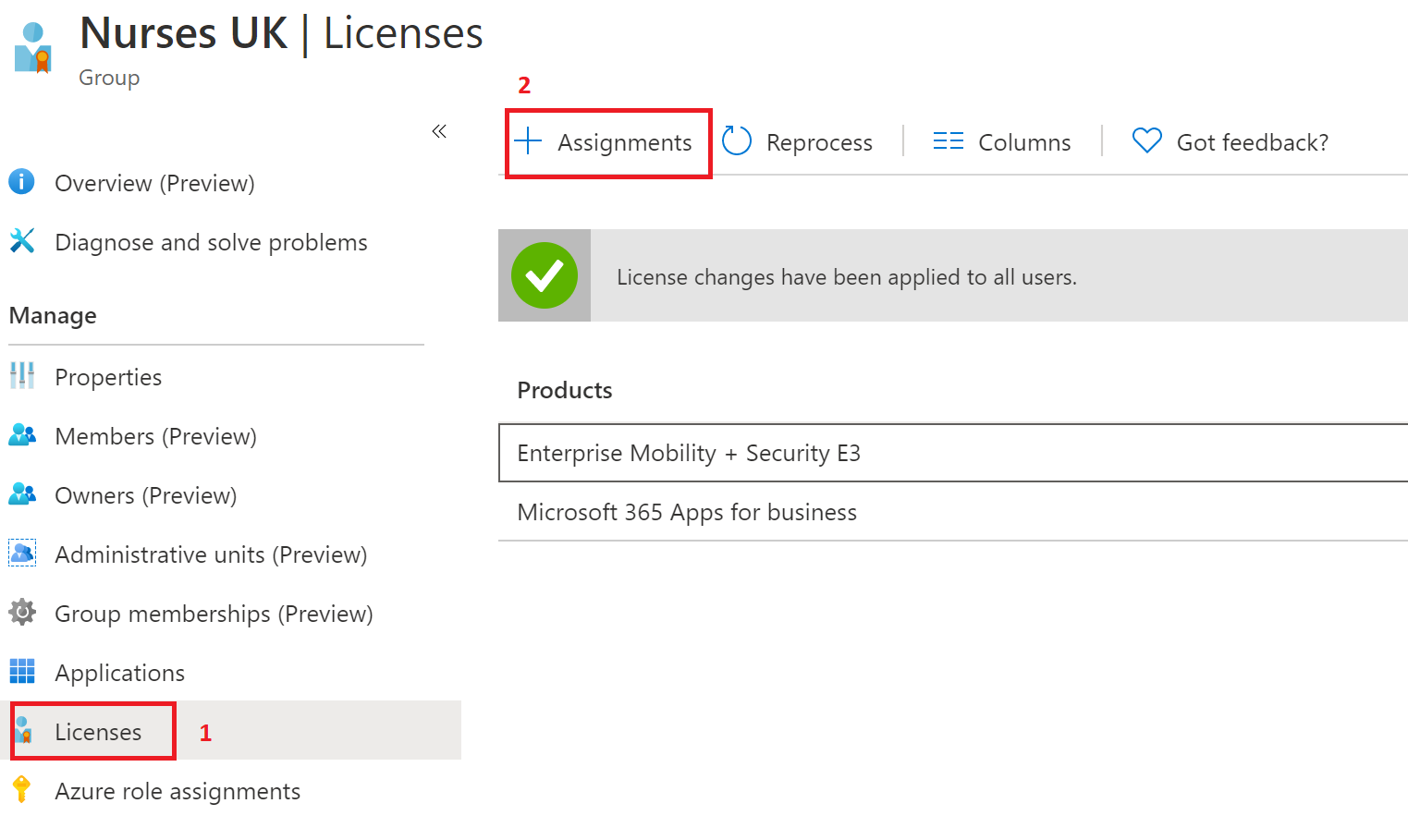Open Applications via its grid icon
1408x840 pixels.
click(21, 672)
